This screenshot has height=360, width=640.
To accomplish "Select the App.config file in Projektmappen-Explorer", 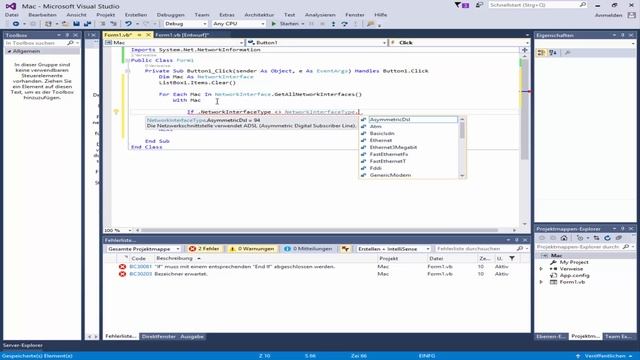I will click(575, 276).
